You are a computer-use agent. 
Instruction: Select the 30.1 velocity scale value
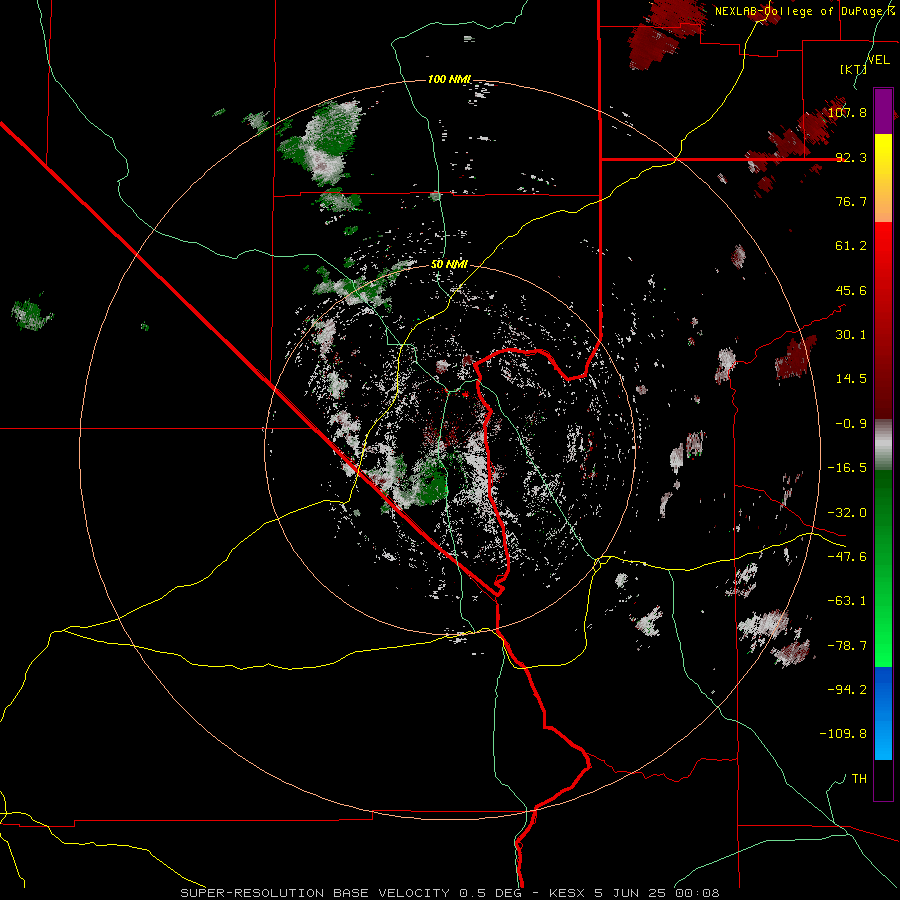851,335
